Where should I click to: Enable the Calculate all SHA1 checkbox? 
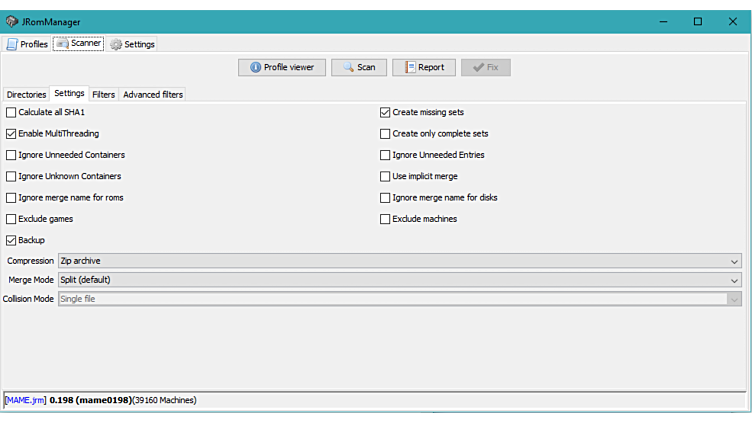11,113
